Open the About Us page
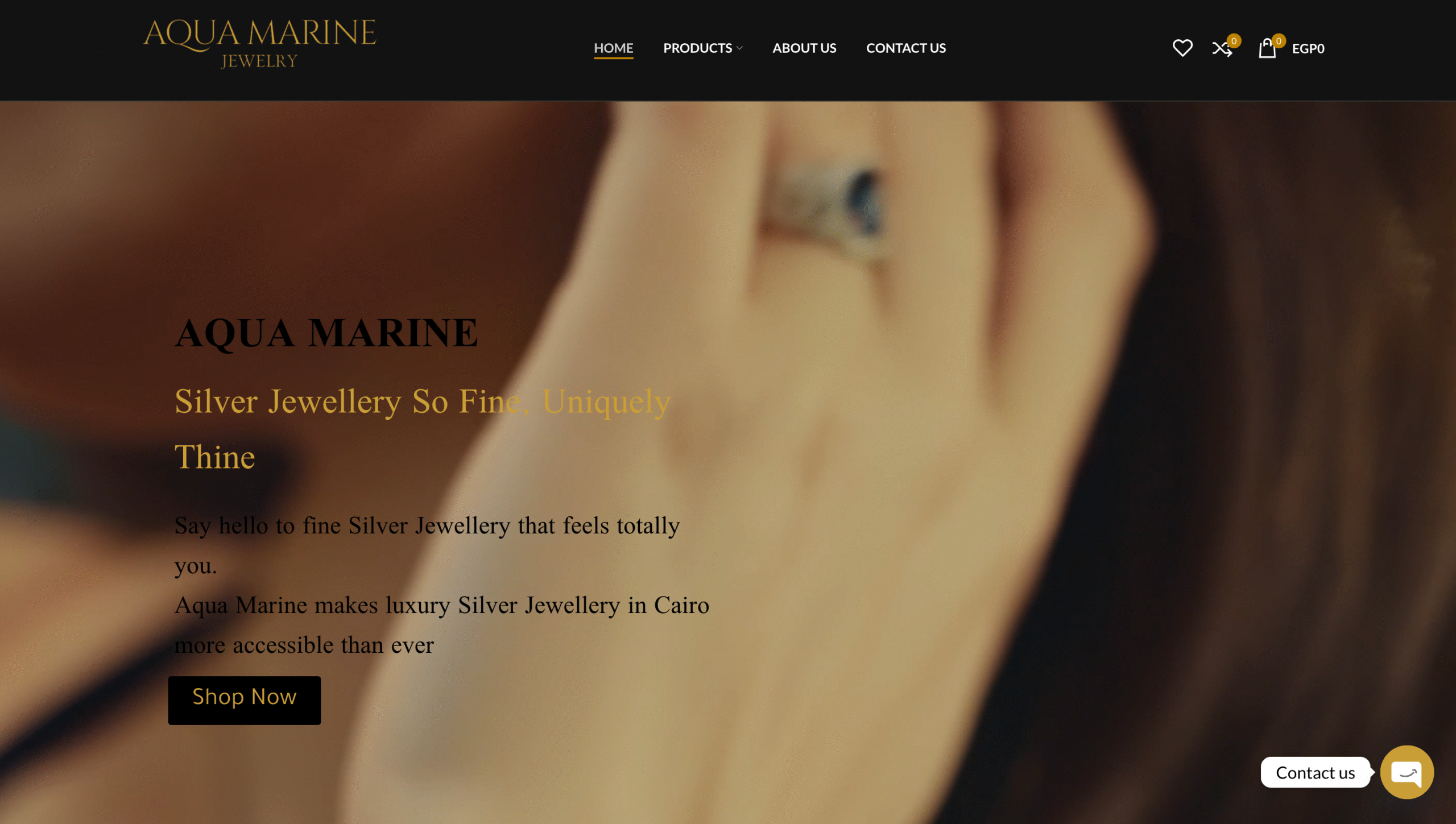 [x=804, y=48]
